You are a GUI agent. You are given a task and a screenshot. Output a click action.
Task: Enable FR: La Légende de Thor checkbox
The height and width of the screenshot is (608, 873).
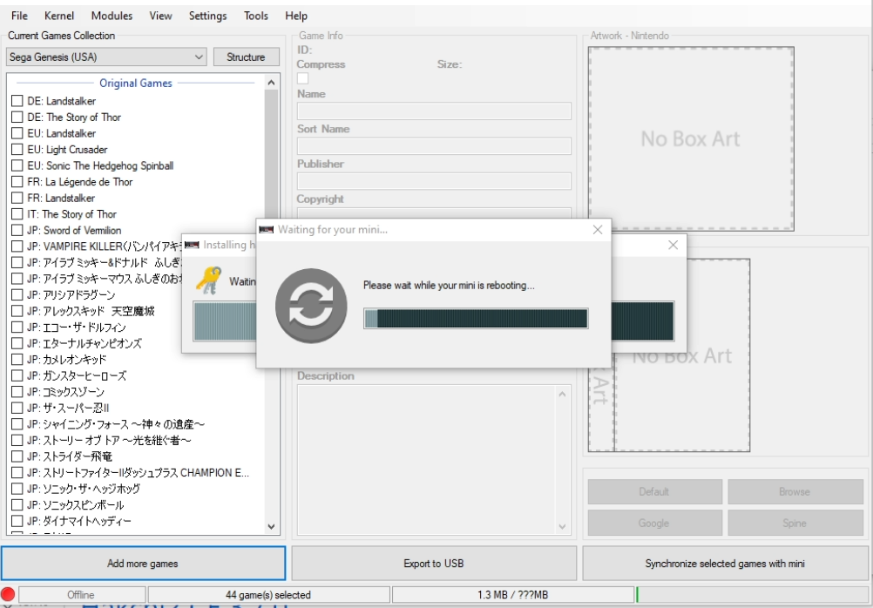(17, 182)
